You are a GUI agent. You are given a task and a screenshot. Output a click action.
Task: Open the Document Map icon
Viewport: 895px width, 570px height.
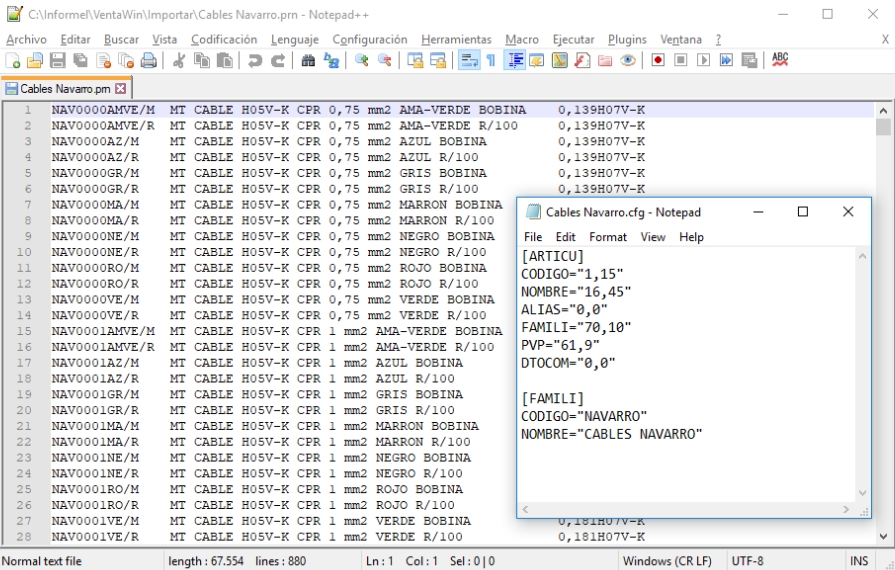(x=559, y=60)
